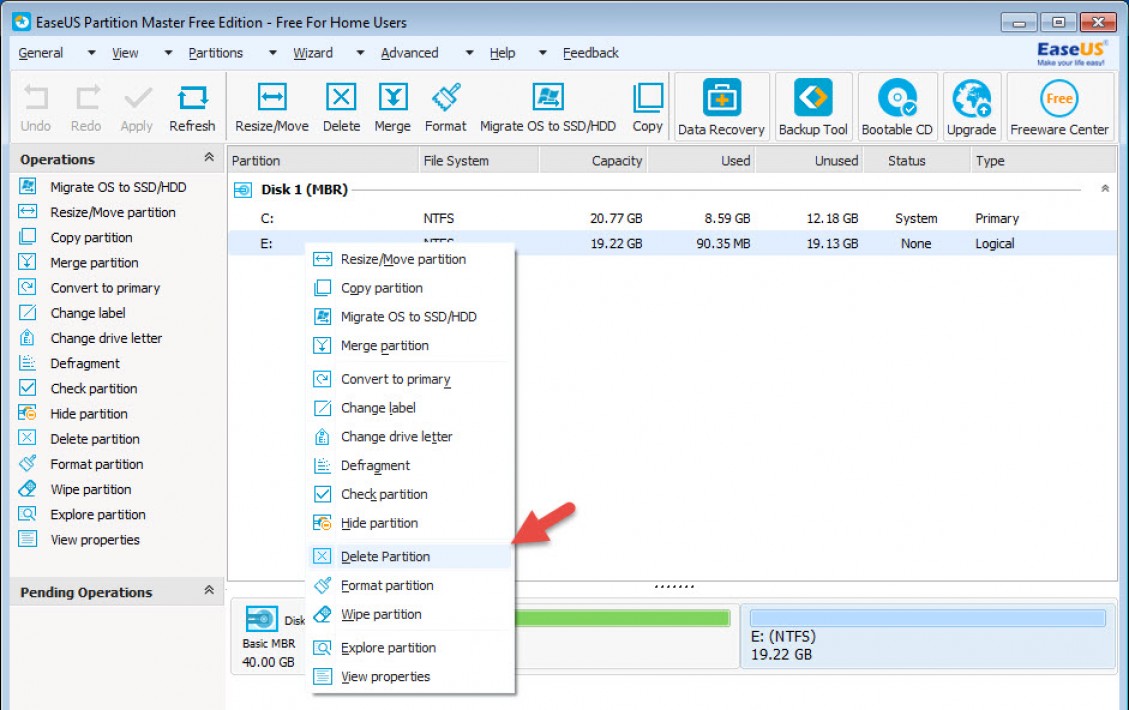
Task: Expand the Advanced menu dropdown arrow
Action: click(x=469, y=53)
